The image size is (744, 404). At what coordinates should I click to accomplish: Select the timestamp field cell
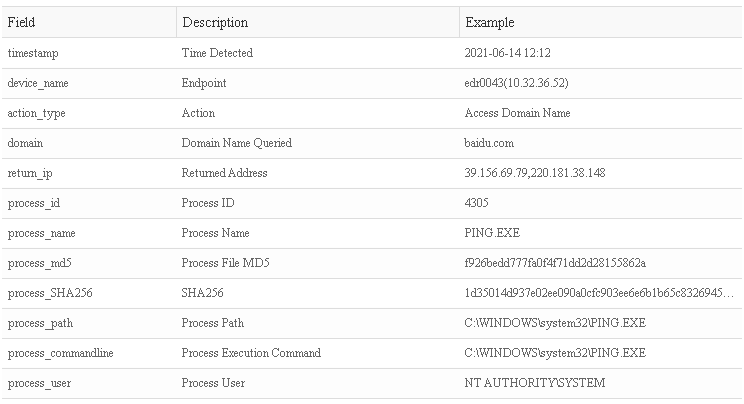pos(34,53)
